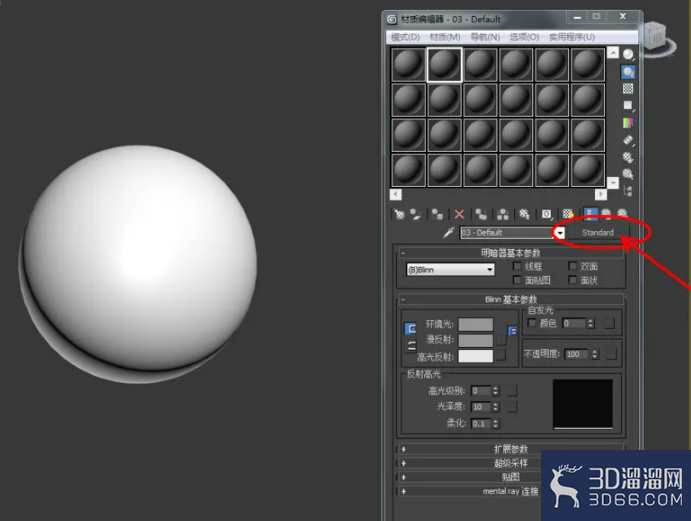The width and height of the screenshot is (691, 521).
Task: Open the material name dropdown arrow
Action: point(559,233)
